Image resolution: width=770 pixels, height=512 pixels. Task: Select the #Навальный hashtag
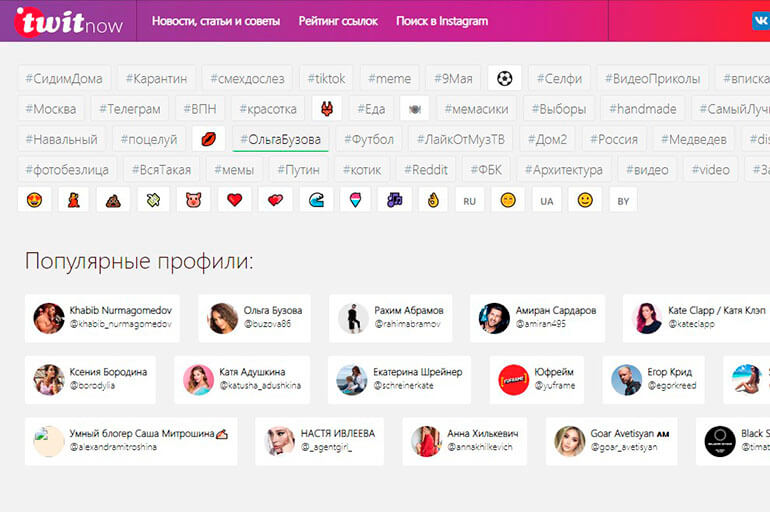pyautogui.click(x=61, y=139)
